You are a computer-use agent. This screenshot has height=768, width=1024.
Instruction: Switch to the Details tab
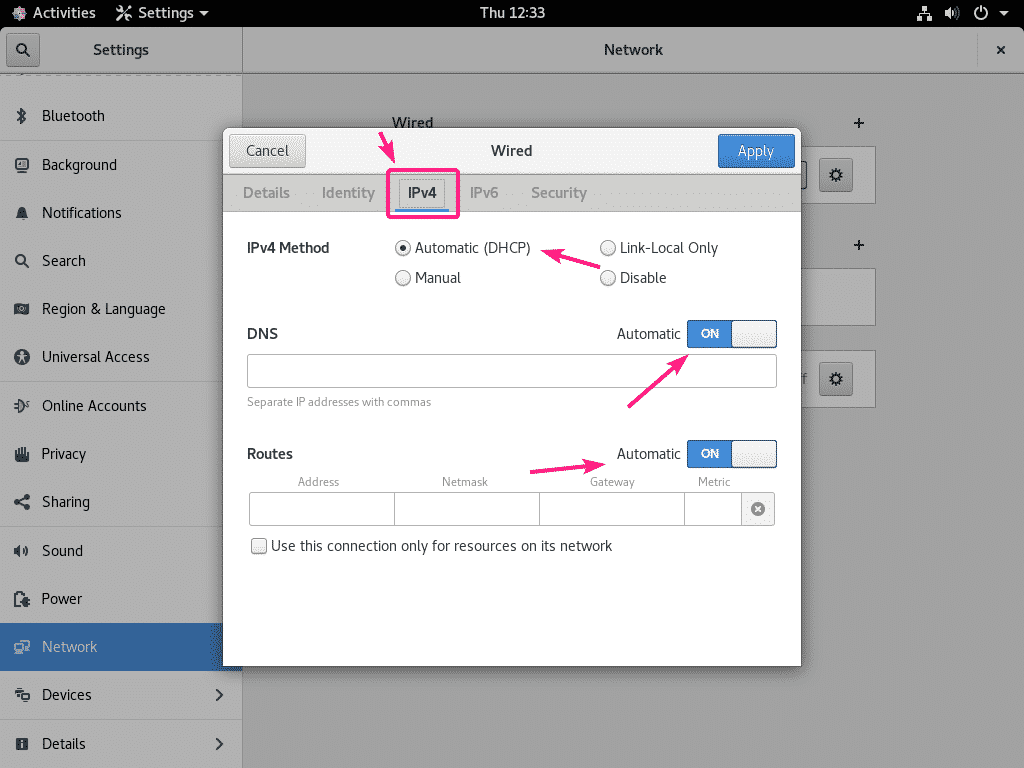point(266,193)
